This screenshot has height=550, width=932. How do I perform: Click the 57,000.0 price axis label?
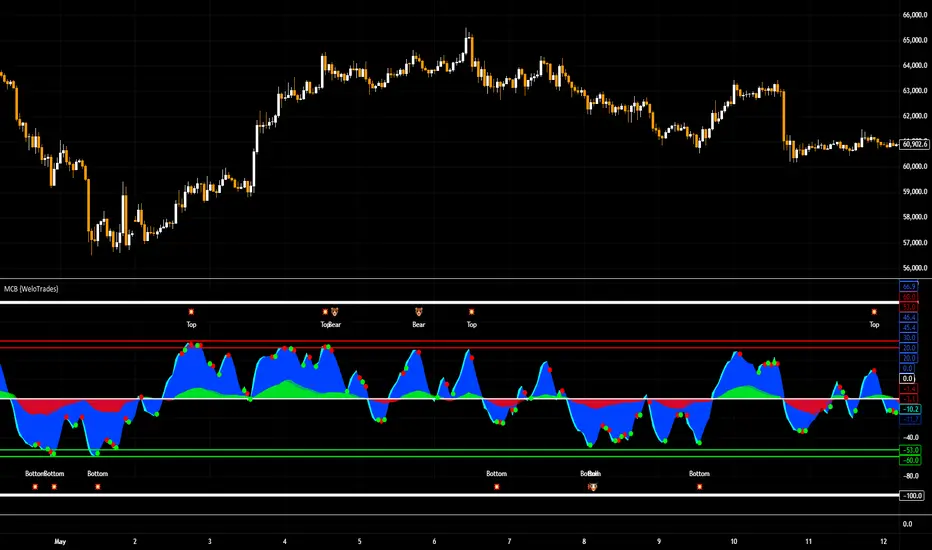click(x=915, y=243)
